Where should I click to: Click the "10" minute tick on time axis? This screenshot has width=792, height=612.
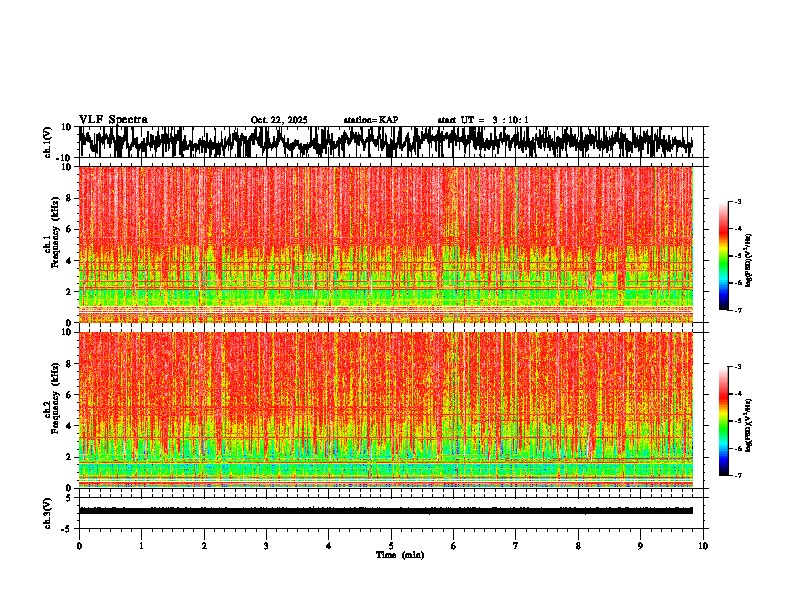(x=703, y=546)
